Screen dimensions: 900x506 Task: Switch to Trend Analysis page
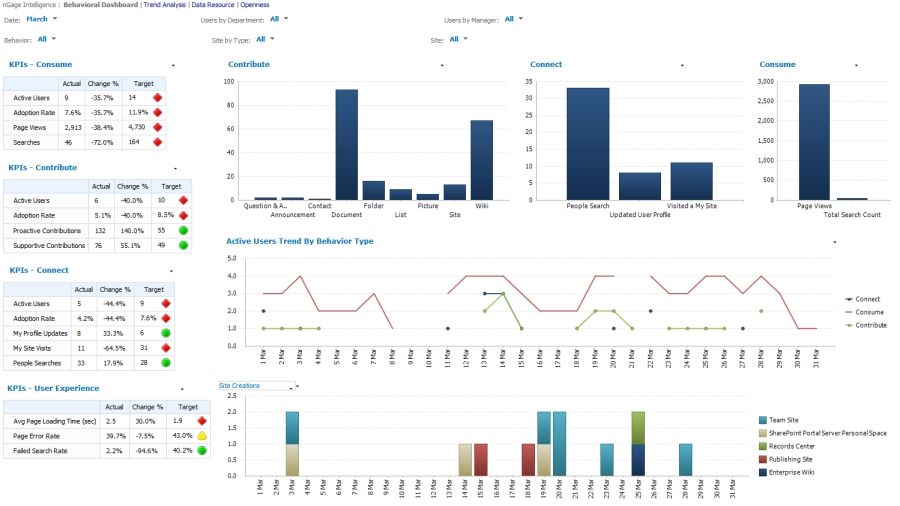coord(164,5)
